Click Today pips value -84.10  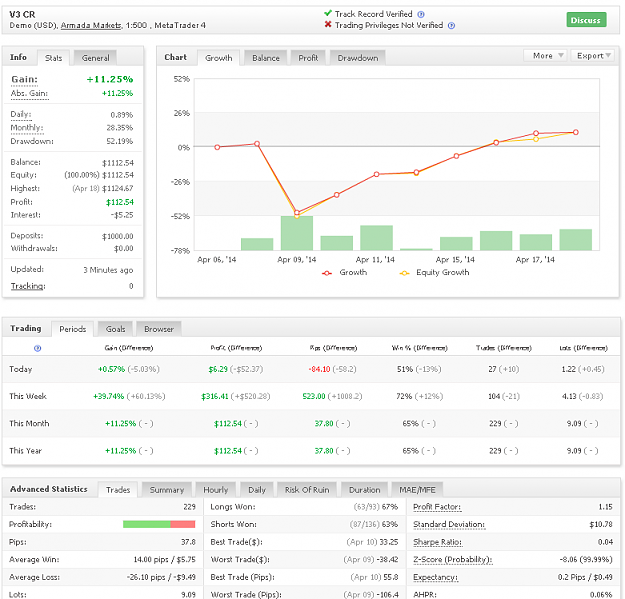319,369
